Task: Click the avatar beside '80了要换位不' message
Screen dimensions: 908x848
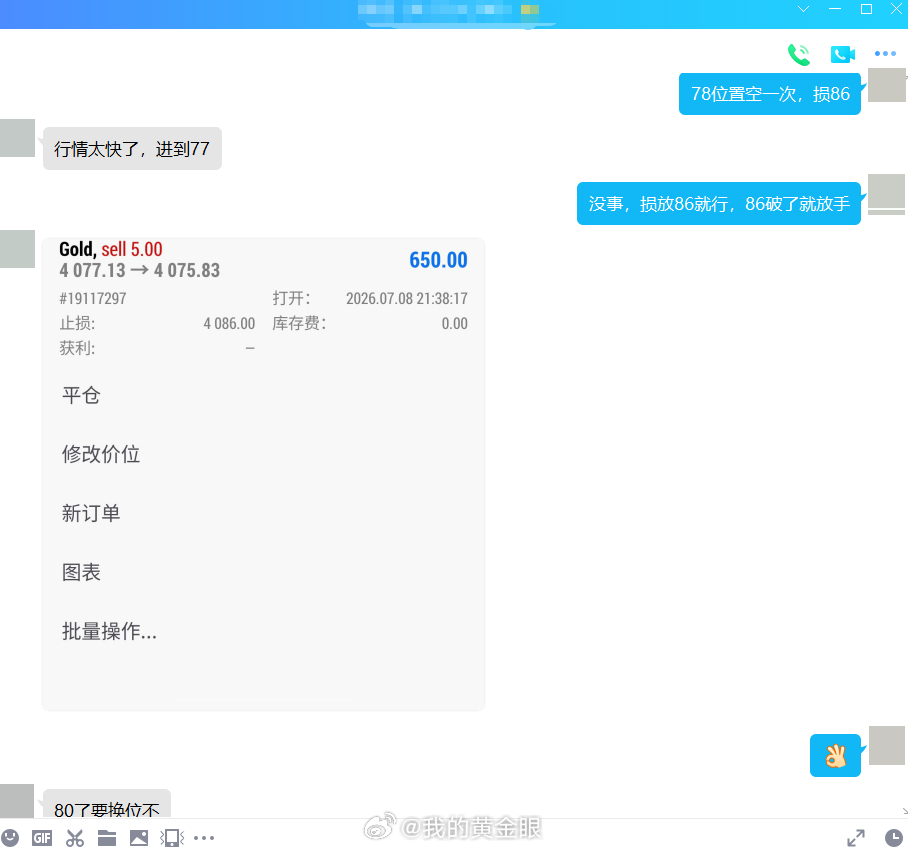Action: (x=17, y=801)
